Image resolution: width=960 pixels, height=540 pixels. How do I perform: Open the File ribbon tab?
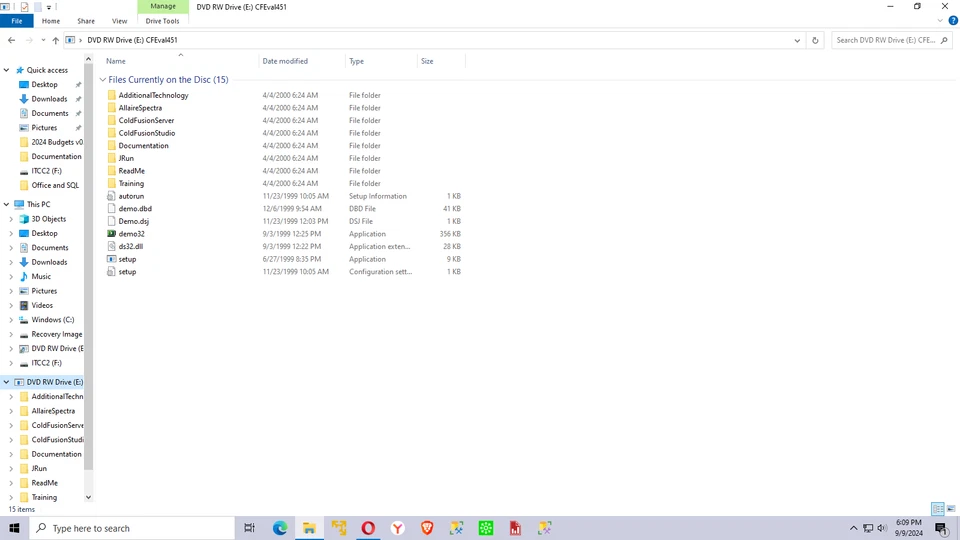tap(17, 21)
